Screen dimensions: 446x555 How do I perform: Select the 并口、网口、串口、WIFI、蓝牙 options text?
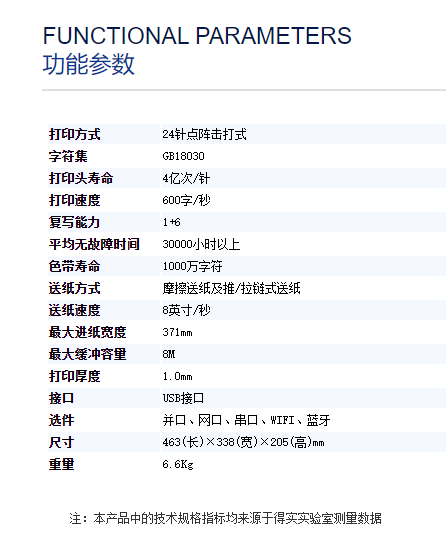coord(246,420)
